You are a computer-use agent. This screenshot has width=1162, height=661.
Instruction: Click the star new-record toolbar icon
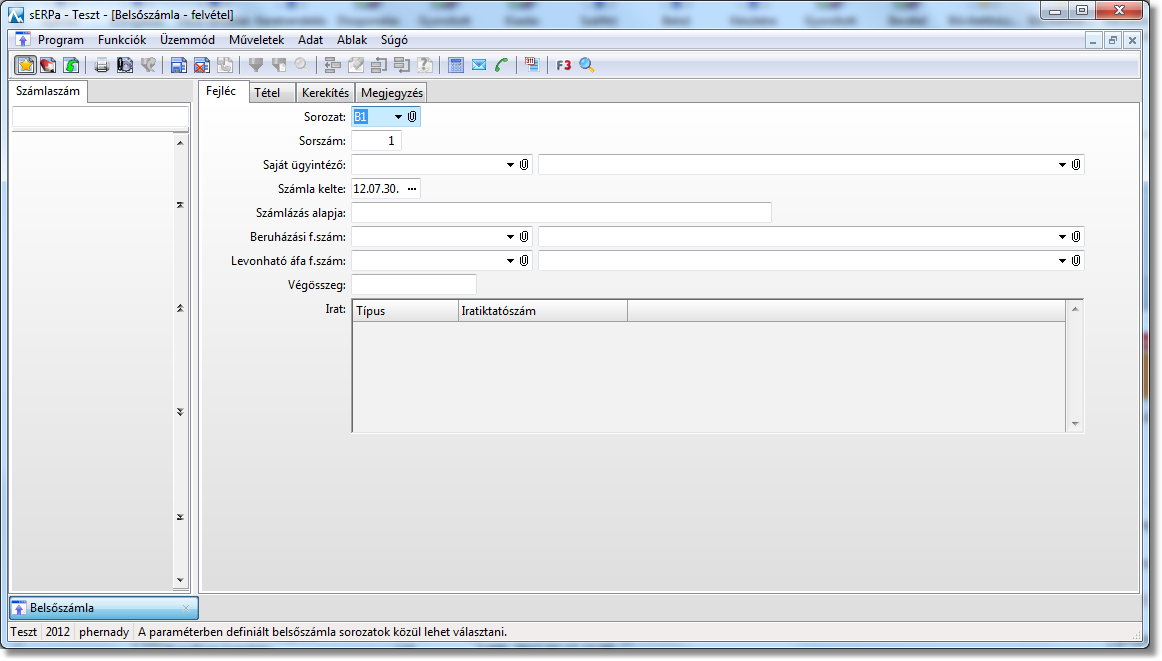coord(25,65)
